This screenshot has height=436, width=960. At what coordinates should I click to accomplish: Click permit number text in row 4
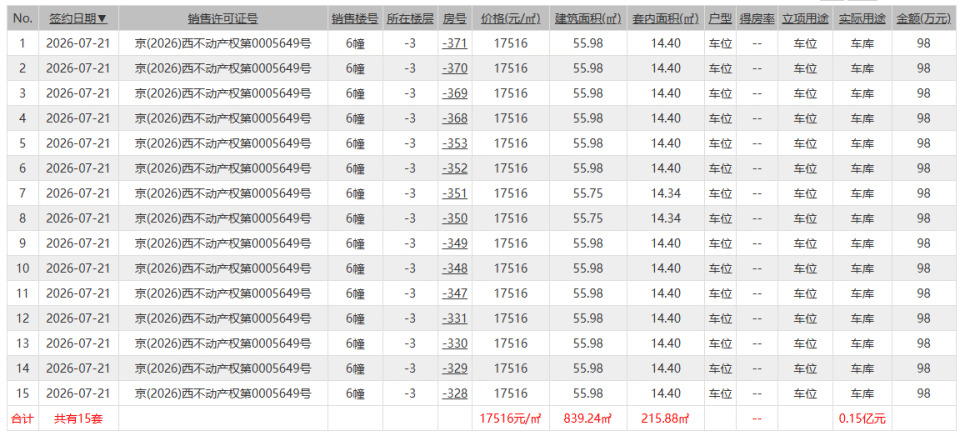tap(223, 118)
